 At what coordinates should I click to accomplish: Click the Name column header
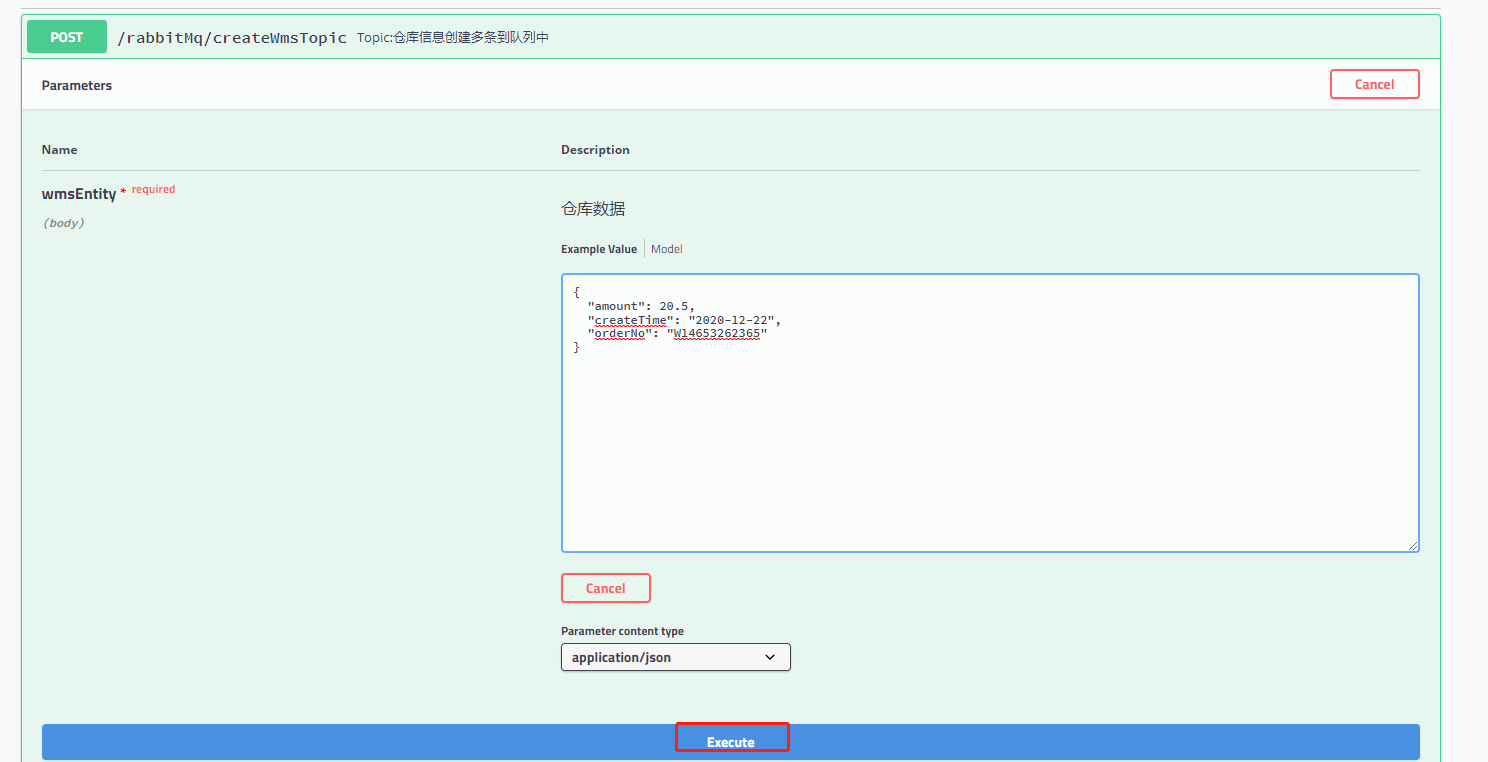pos(59,150)
